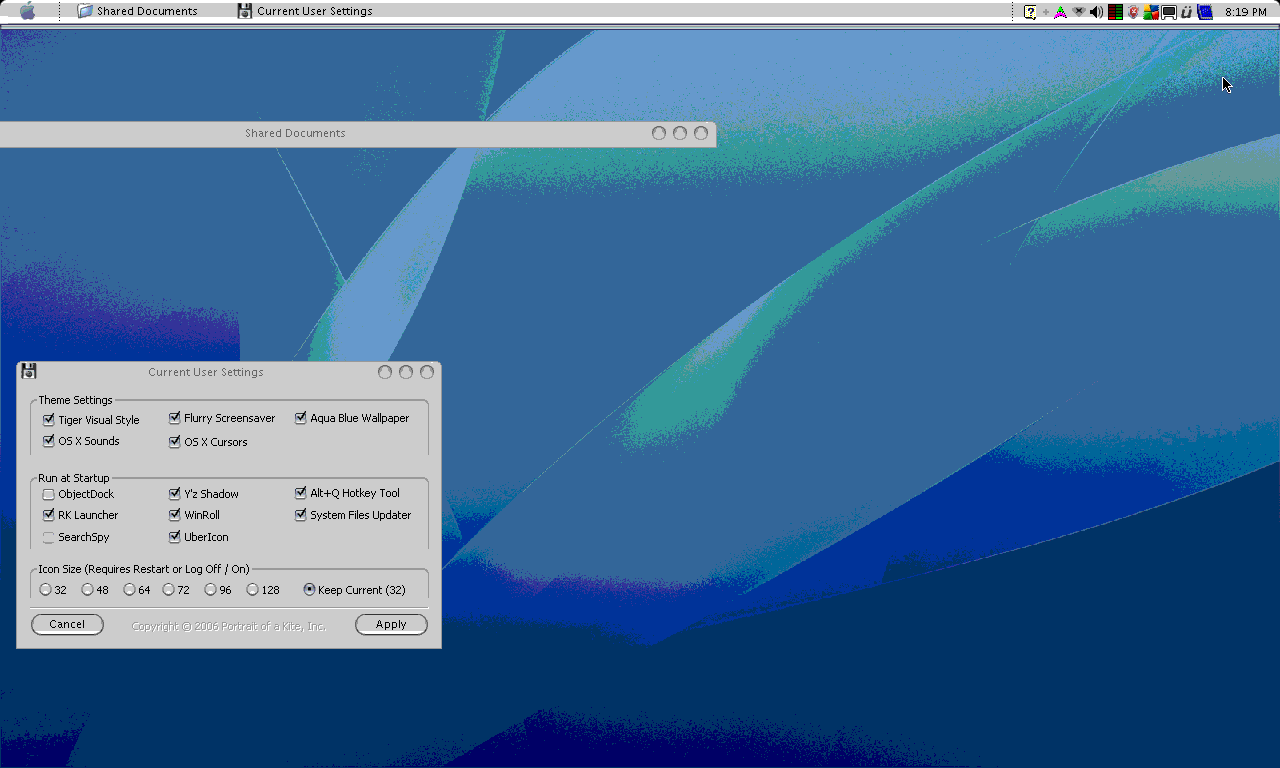This screenshot has width=1280, height=768.
Task: Click the "Run at Startup" group label
Action: 74,478
